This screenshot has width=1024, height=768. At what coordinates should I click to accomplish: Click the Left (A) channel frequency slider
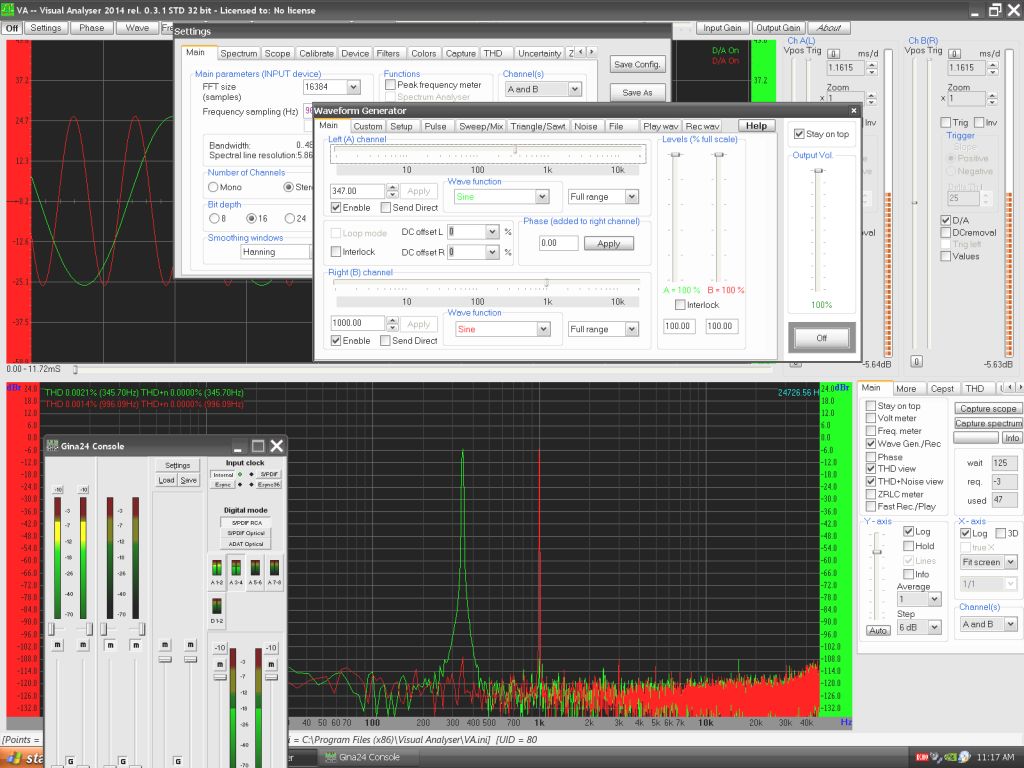pos(488,152)
